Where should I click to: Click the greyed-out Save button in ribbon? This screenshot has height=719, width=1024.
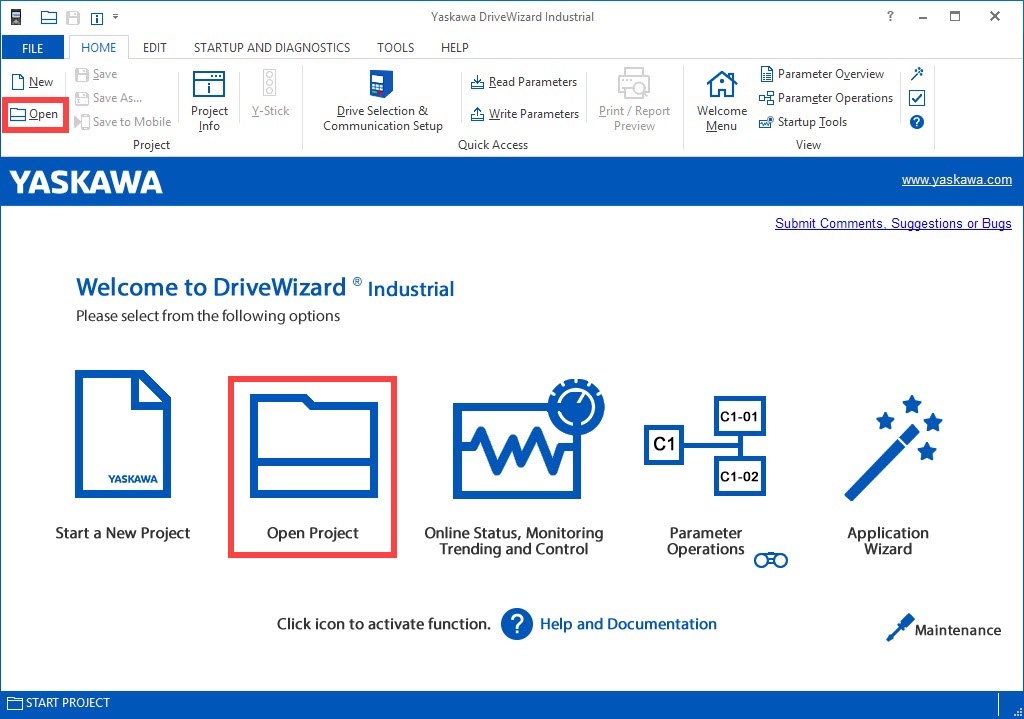(x=96, y=74)
